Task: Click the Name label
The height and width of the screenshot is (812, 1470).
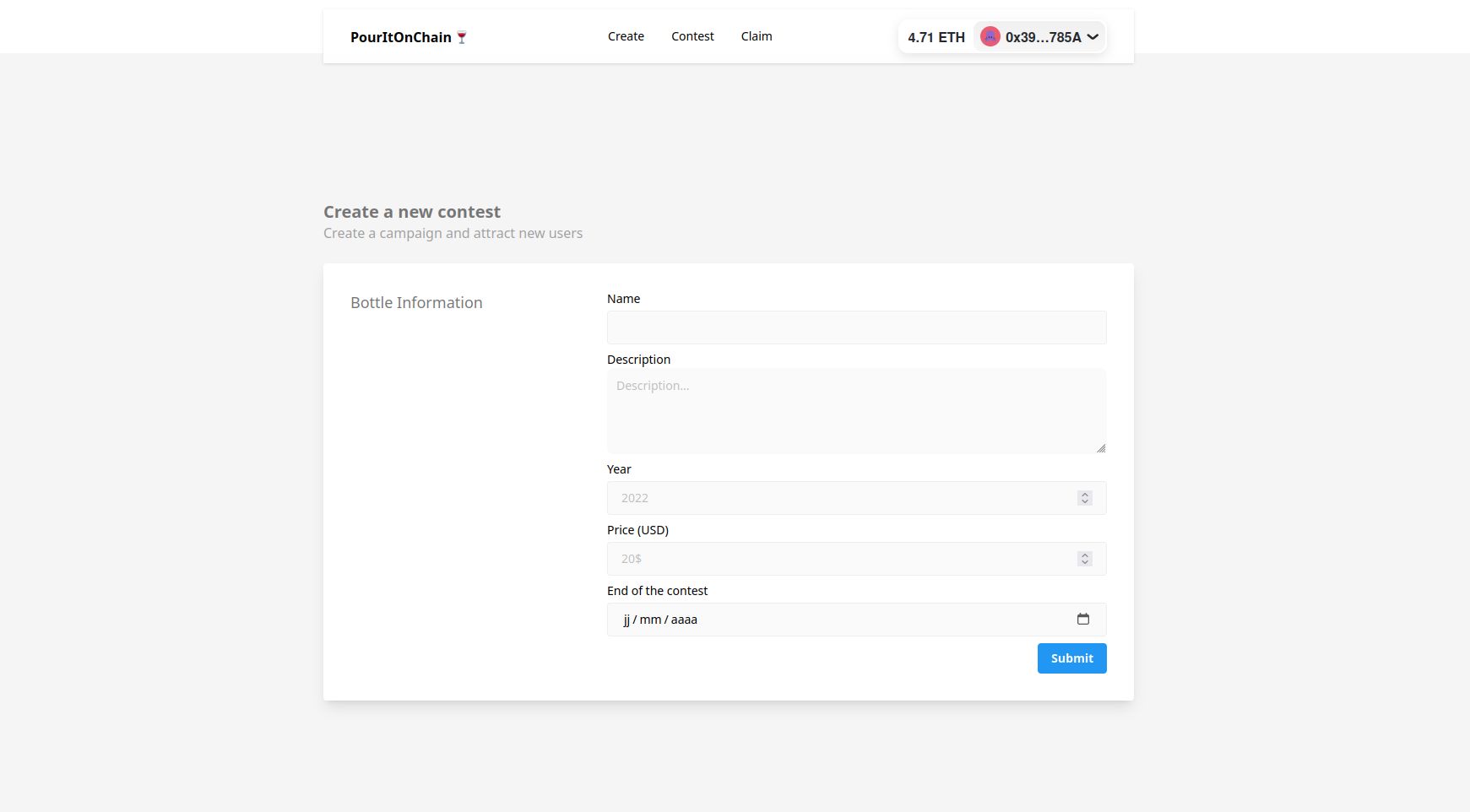Action: click(x=623, y=299)
